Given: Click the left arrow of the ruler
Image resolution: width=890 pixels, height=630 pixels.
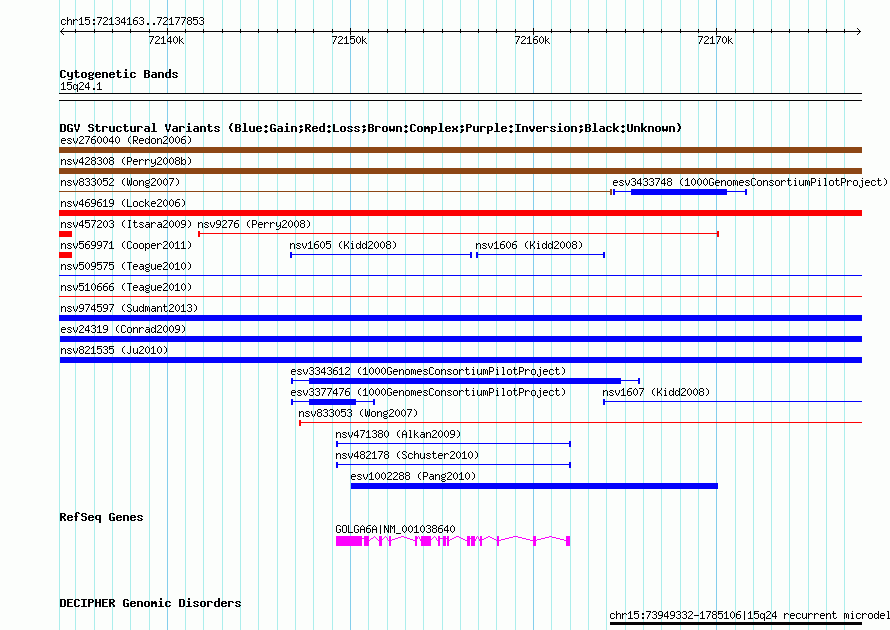Looking at the screenshot, I should [62, 32].
